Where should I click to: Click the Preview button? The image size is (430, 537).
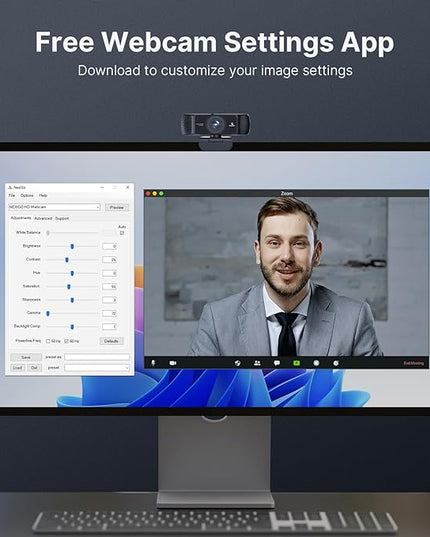117,207
